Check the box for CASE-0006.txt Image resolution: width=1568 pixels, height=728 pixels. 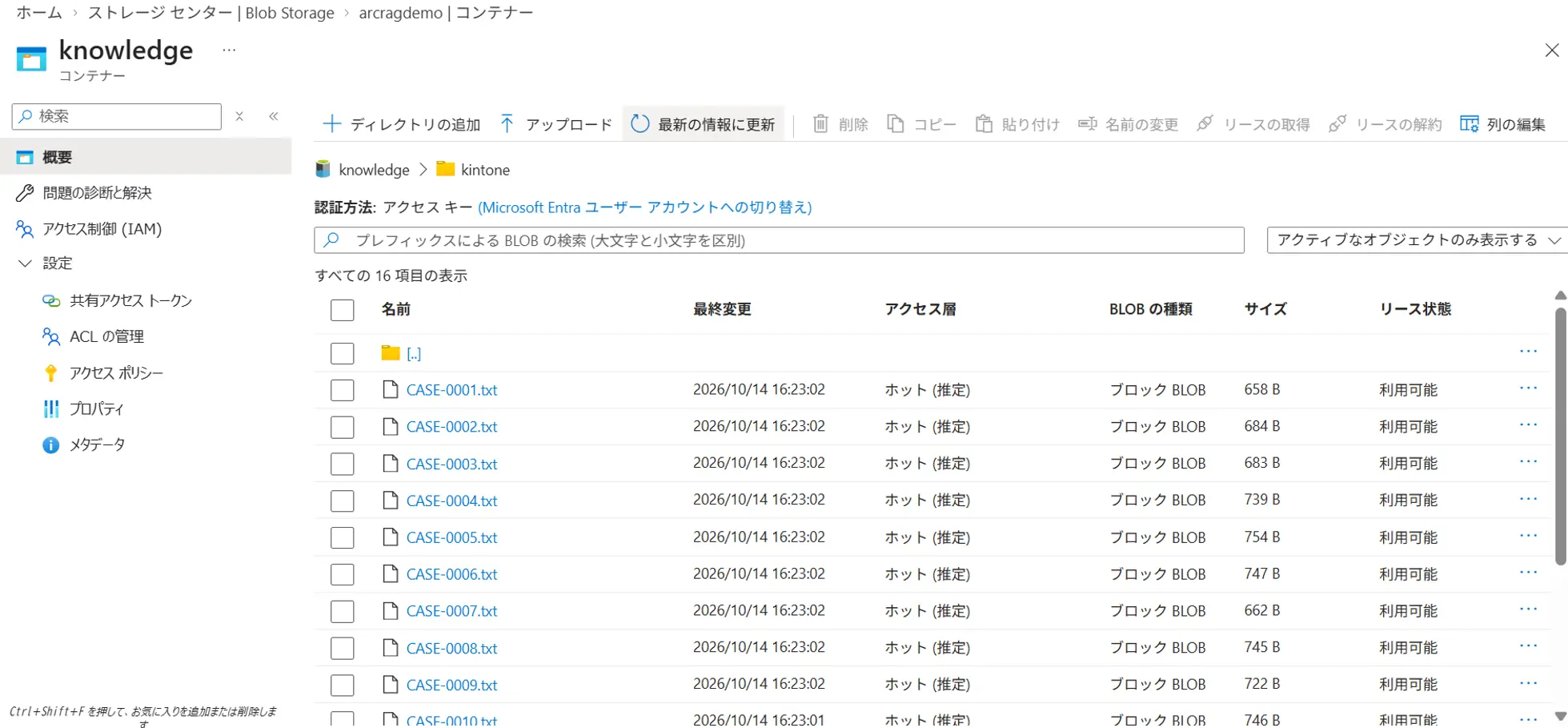point(342,574)
